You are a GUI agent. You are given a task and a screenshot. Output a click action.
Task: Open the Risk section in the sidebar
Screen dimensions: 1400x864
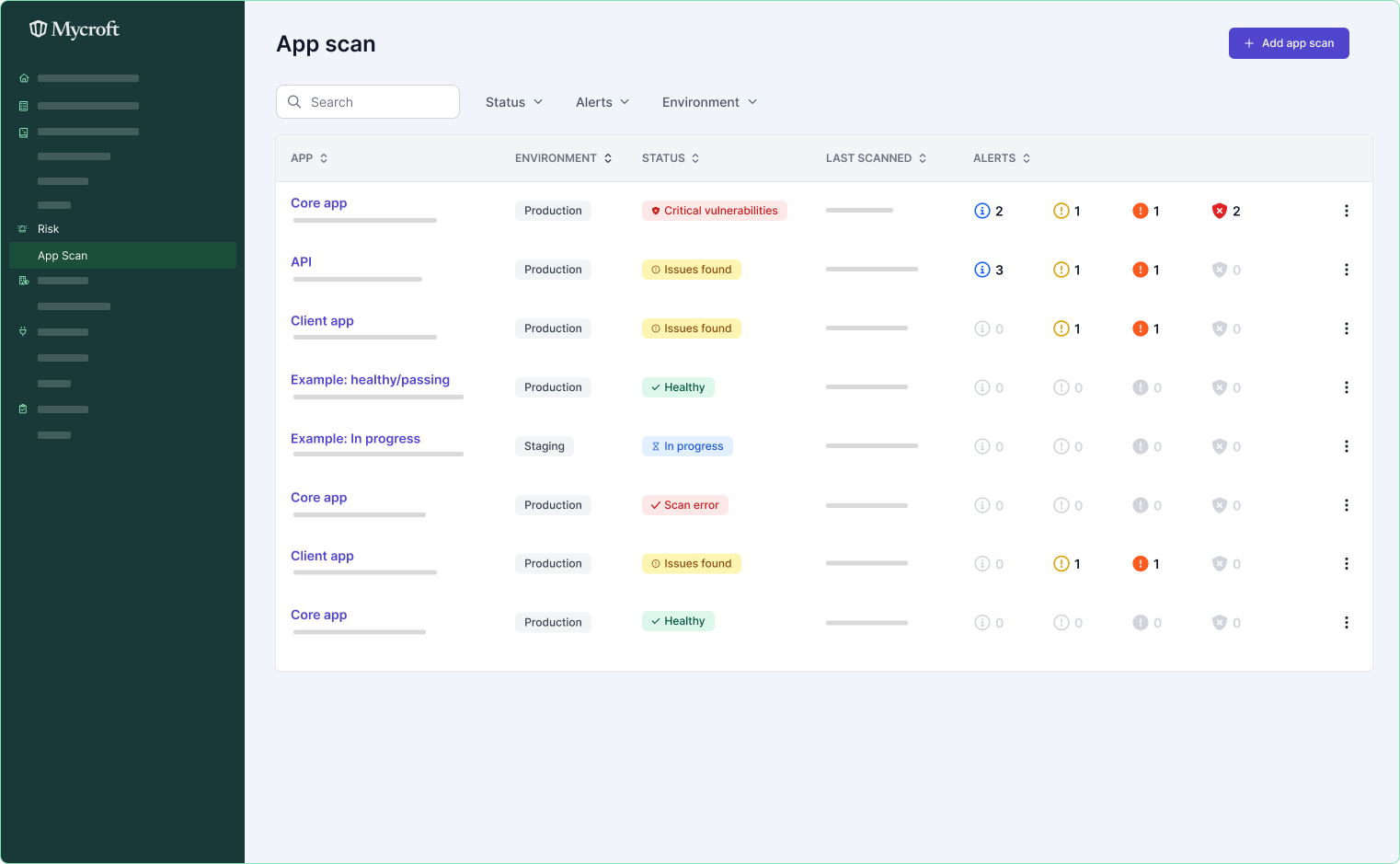49,229
